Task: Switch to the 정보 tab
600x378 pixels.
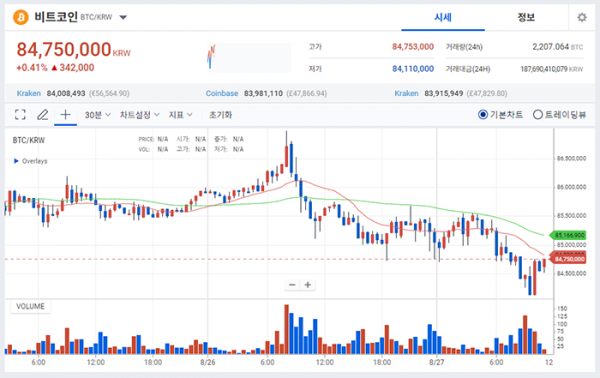Action: pos(526,17)
